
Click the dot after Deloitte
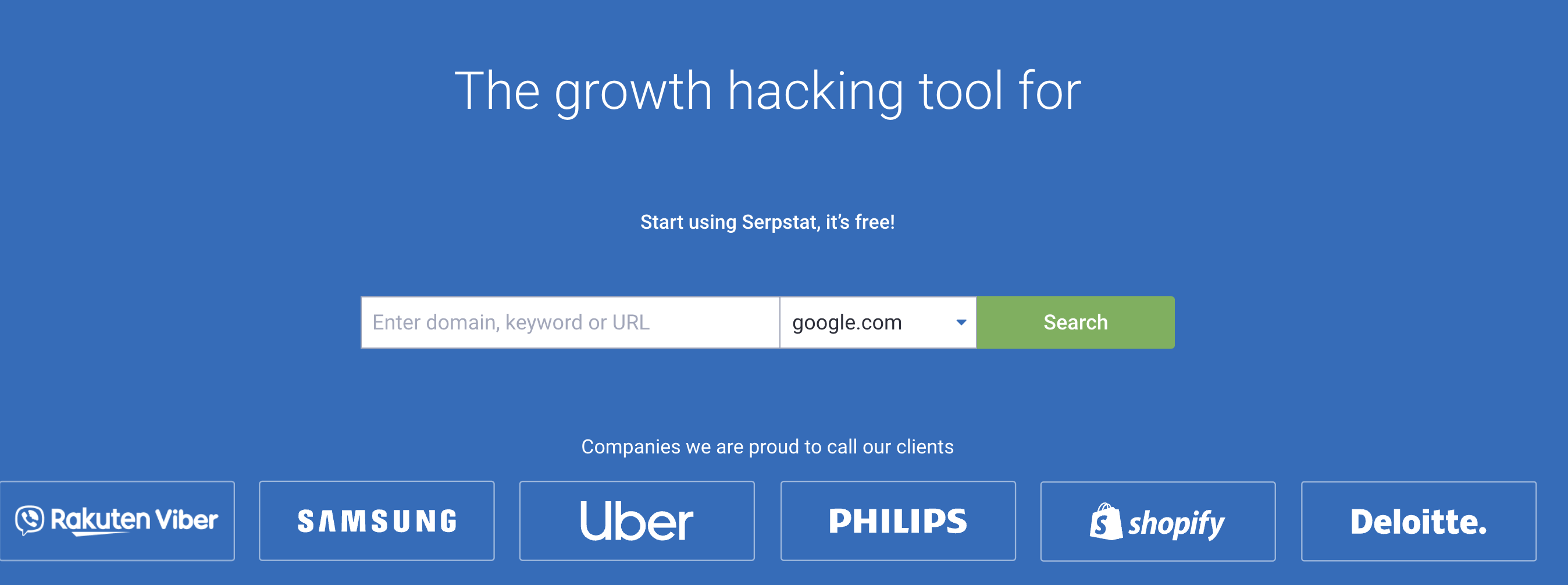1482,532
